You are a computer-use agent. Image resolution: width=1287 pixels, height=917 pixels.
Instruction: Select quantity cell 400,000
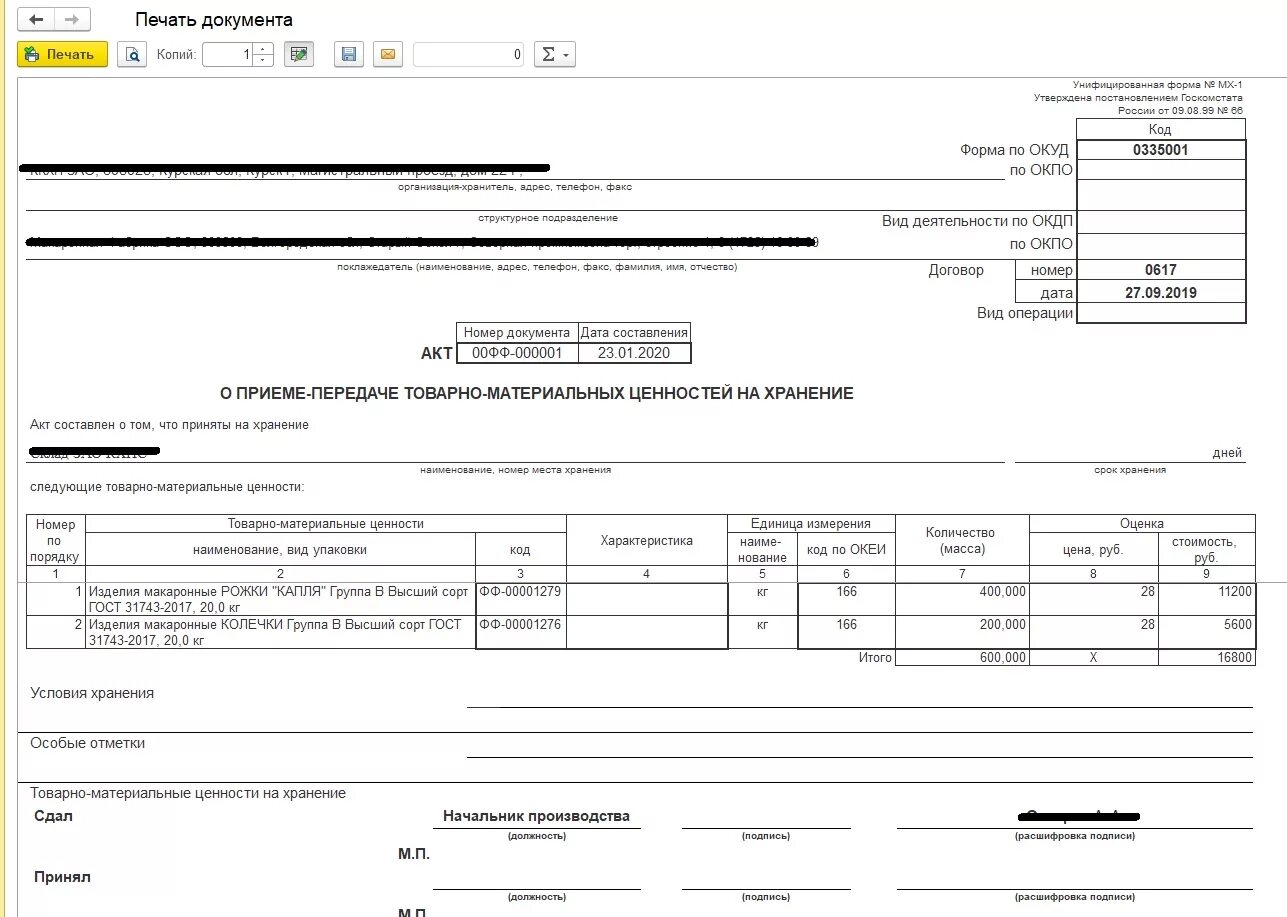click(962, 599)
